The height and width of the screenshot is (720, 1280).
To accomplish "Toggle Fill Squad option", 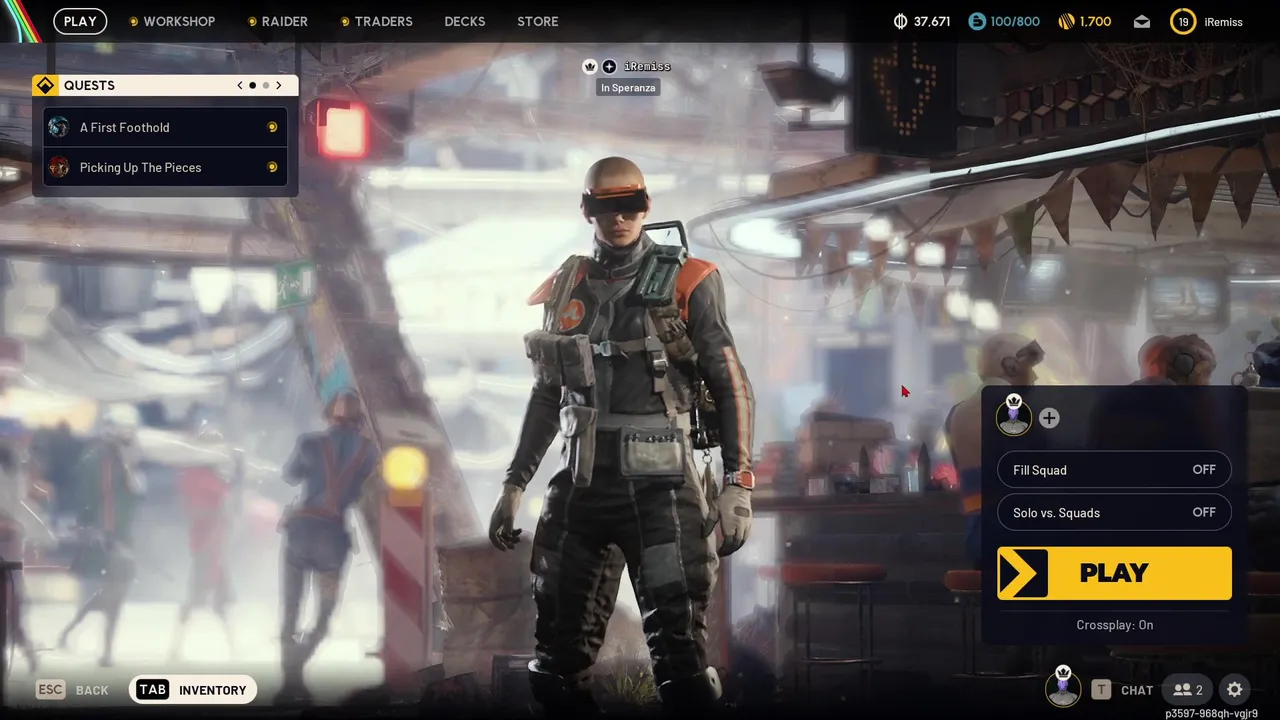I will (x=1114, y=470).
